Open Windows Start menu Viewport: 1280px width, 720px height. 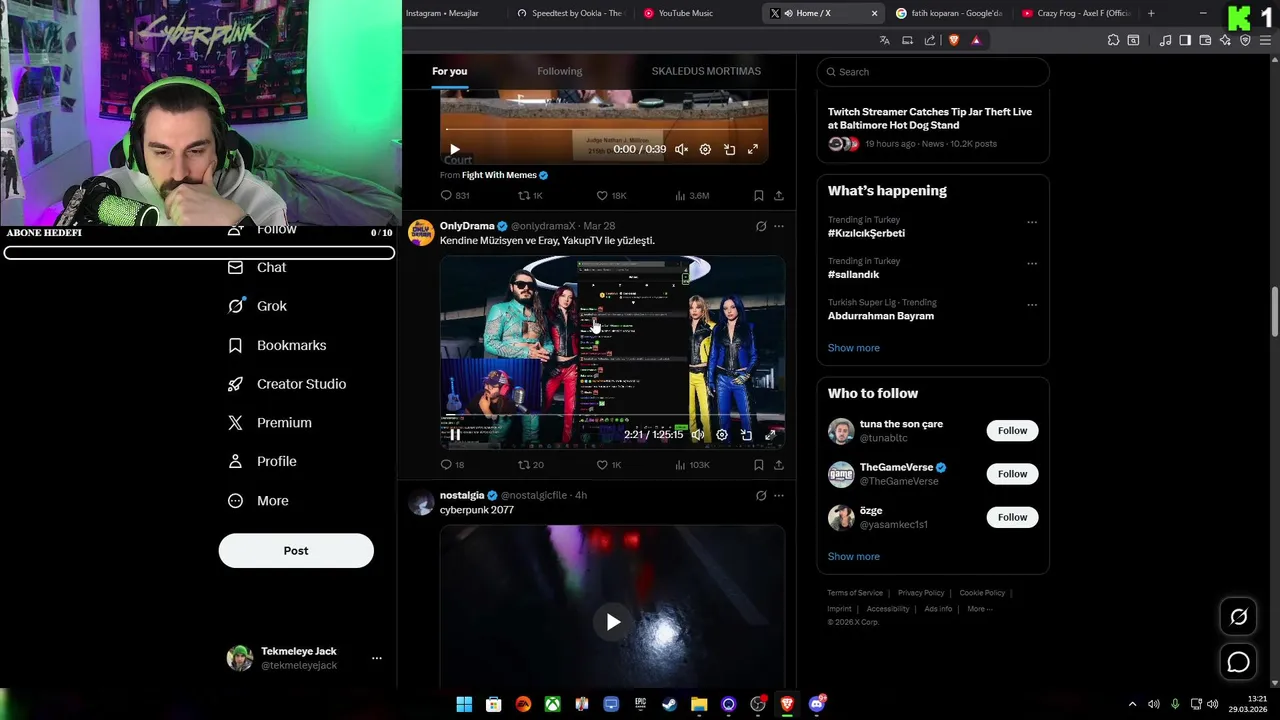(x=464, y=704)
